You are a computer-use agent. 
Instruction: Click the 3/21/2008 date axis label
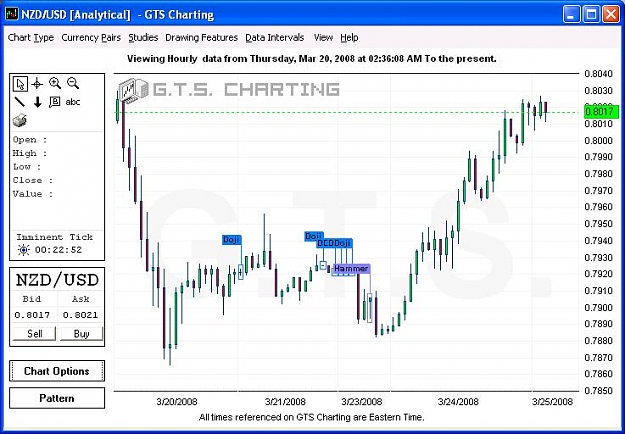tap(285, 401)
